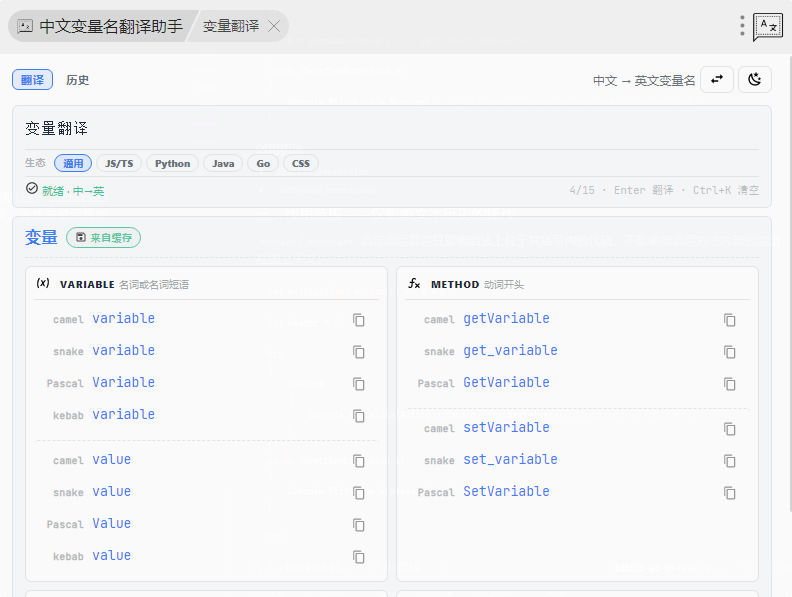
Task: Copy kebab case 'value' result
Action: (359, 557)
